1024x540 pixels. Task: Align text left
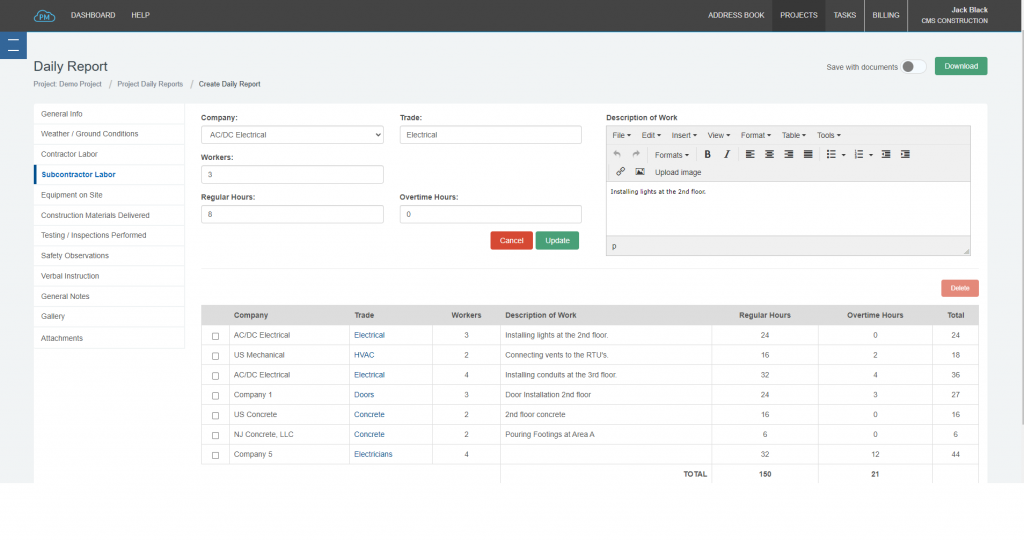tap(750, 154)
